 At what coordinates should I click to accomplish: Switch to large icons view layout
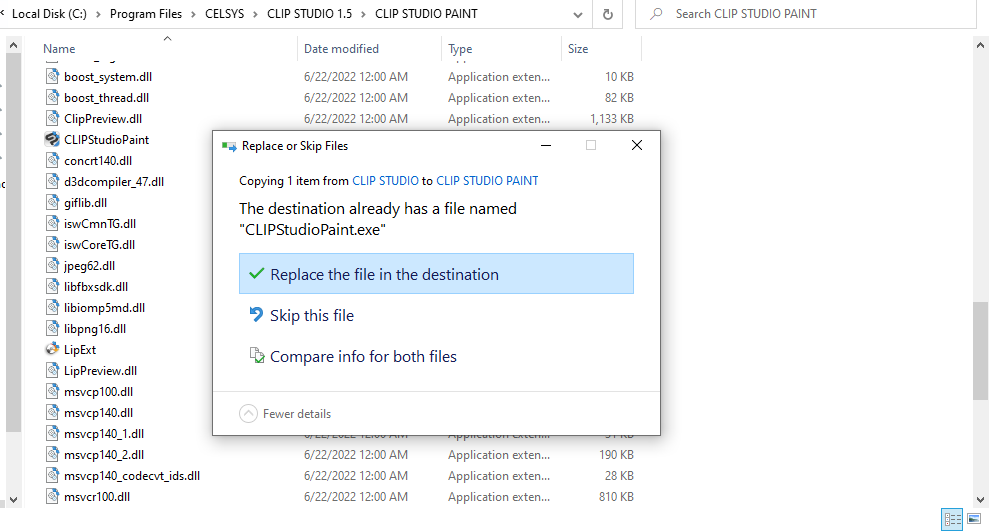coord(974,520)
